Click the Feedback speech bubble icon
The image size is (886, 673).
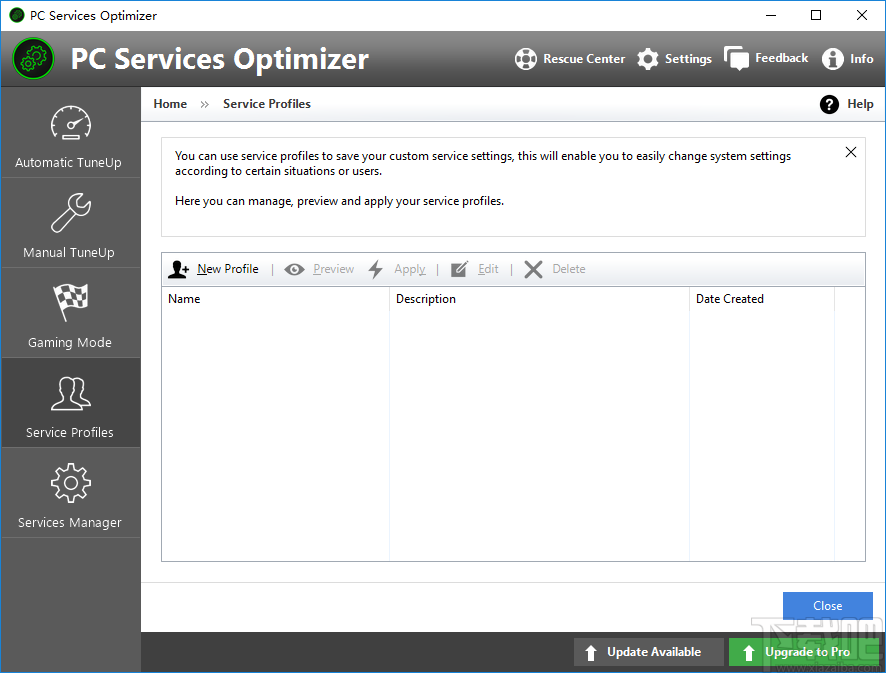(x=737, y=58)
